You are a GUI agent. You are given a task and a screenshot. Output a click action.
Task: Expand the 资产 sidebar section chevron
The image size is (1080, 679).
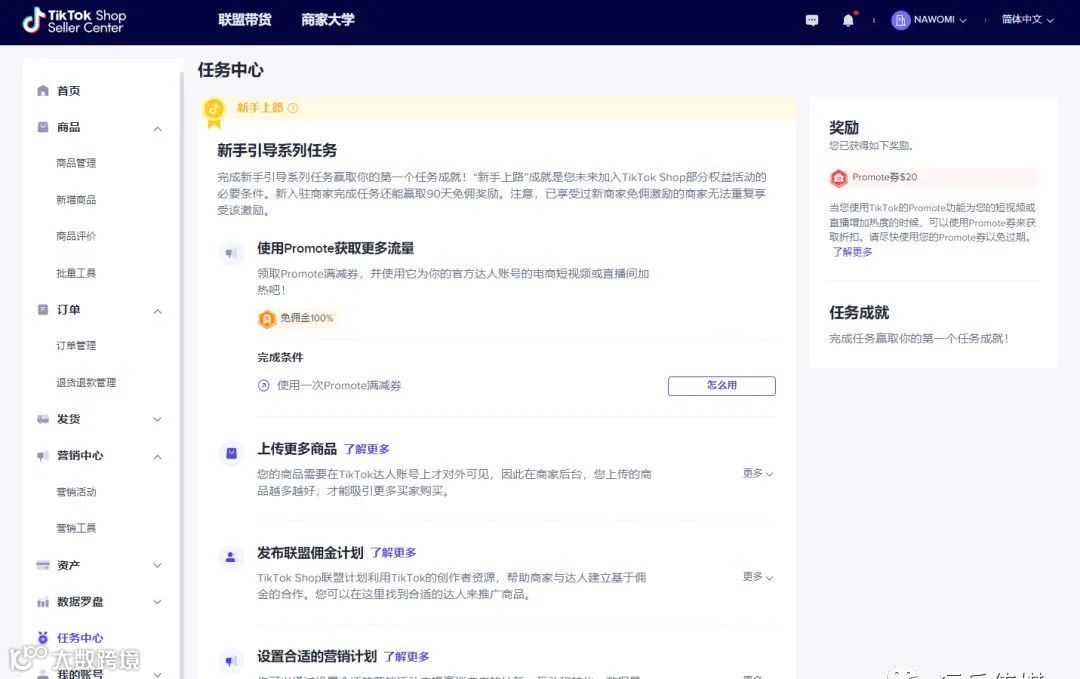(158, 565)
